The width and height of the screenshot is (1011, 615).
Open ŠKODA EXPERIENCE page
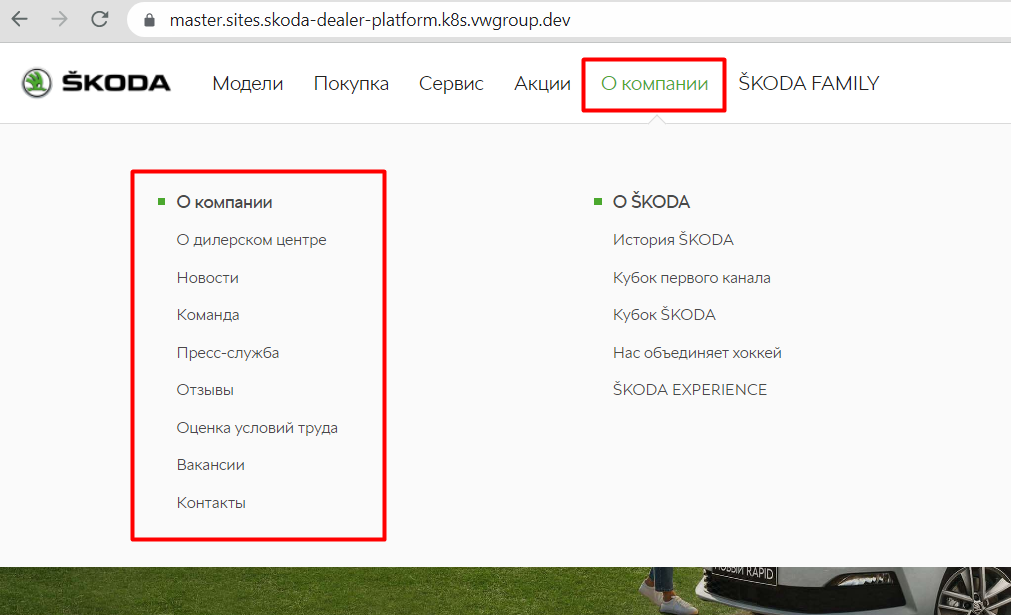click(x=690, y=389)
